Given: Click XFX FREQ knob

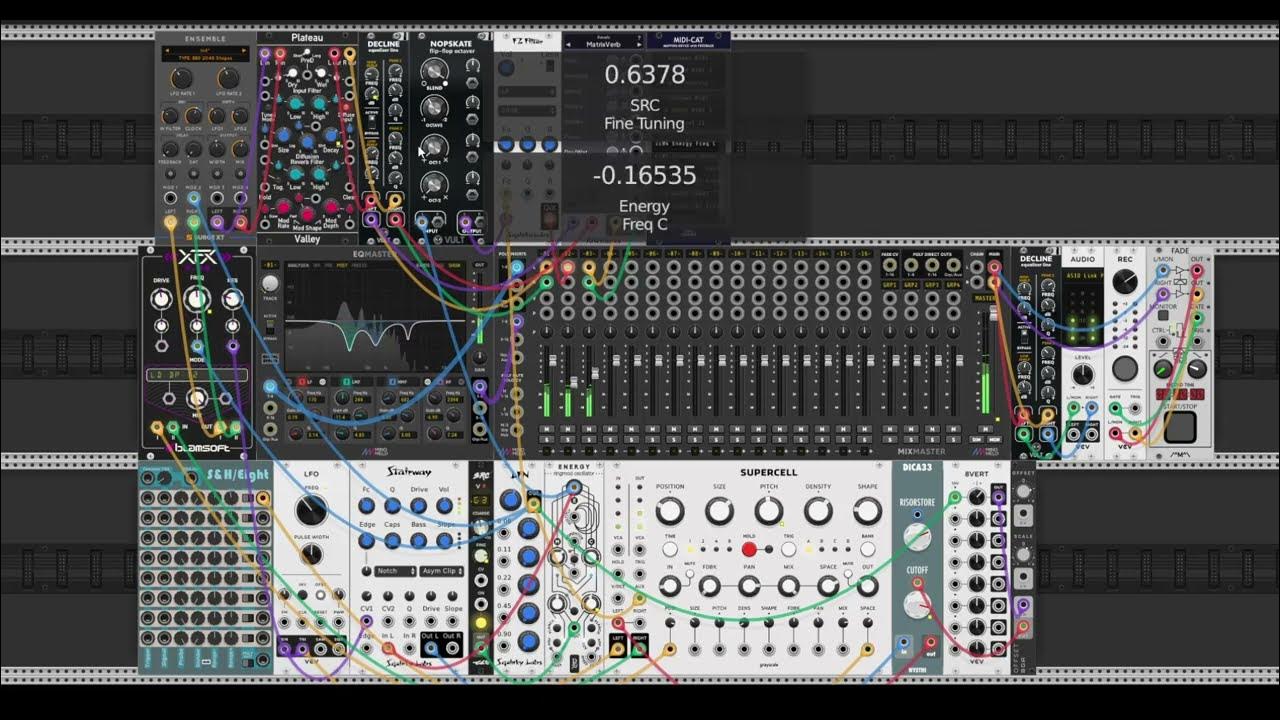Looking at the screenshot, I should pos(197,298).
